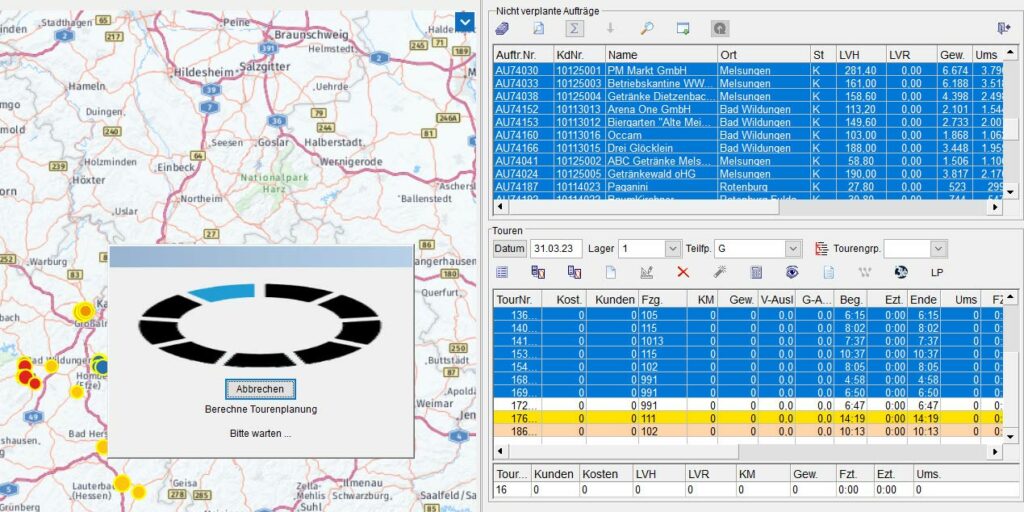The image size is (1024, 512).
Task: Click the exit door icon in orders panel
Action: click(x=1003, y=29)
